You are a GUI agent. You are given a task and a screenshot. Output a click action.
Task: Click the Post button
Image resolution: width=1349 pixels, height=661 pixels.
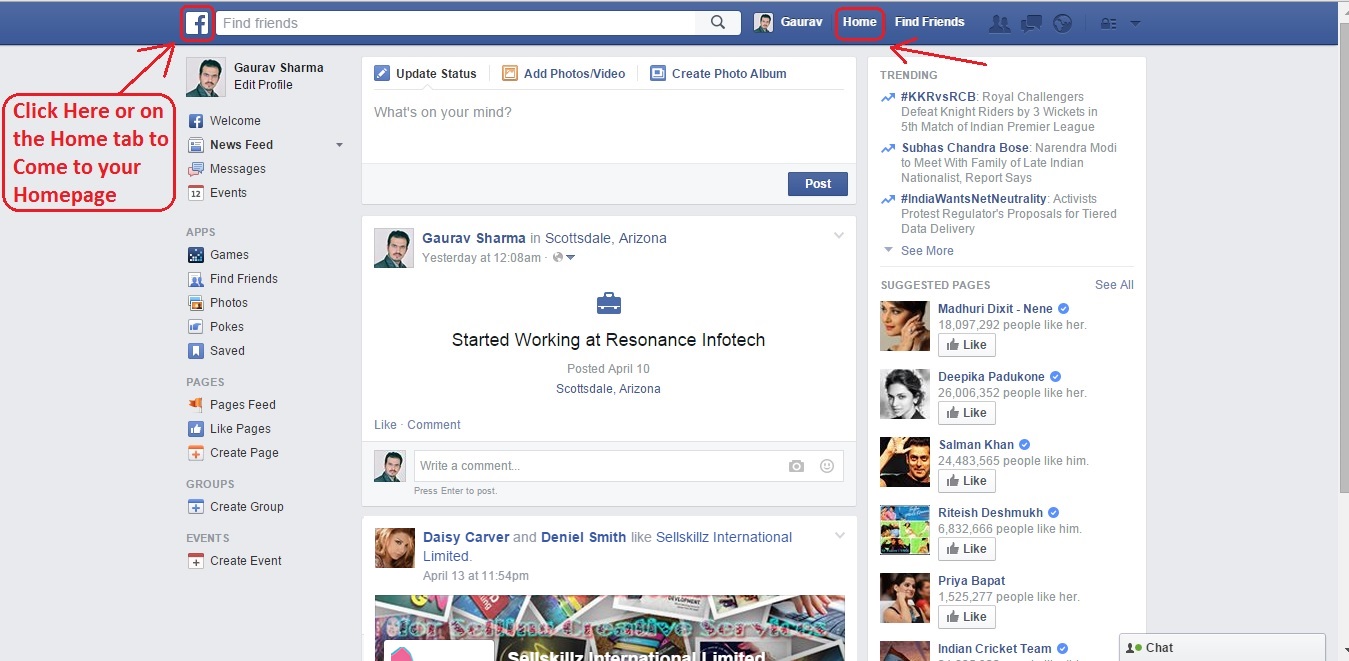[x=818, y=184]
